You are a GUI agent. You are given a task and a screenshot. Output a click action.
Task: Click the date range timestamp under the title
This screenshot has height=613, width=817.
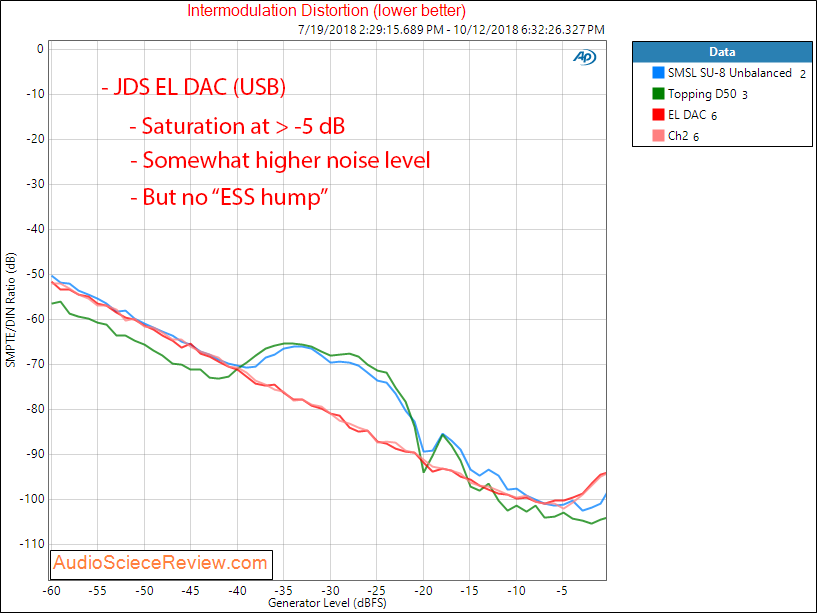click(x=451, y=30)
